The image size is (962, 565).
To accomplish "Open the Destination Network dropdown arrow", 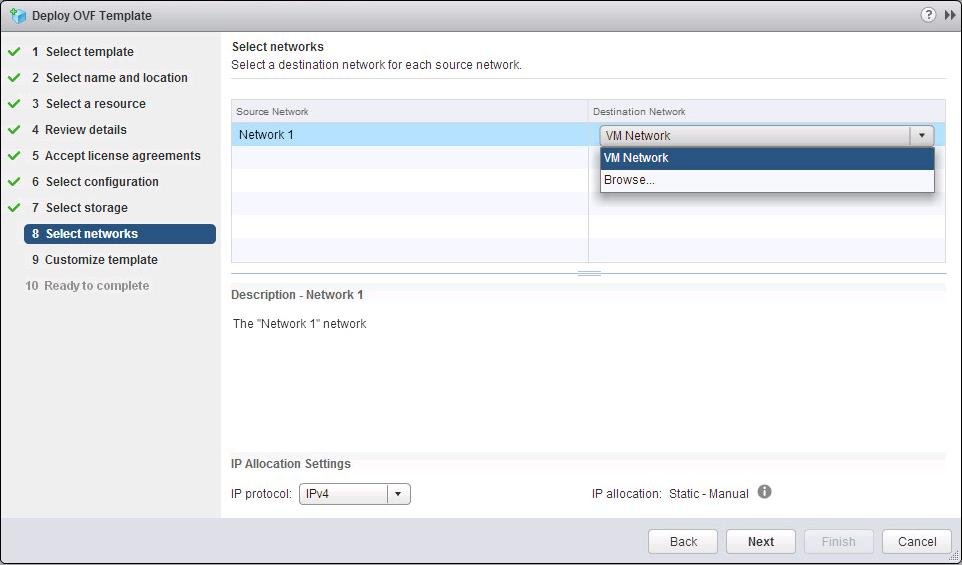I will 921,136.
